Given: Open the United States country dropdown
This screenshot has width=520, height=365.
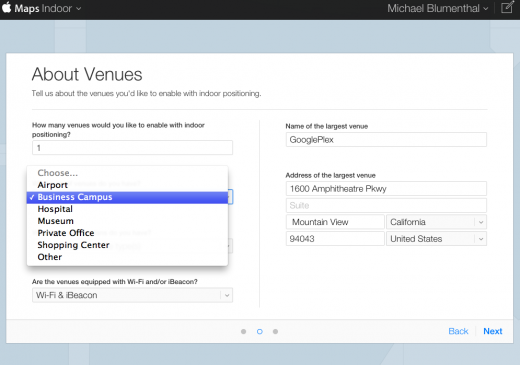Looking at the screenshot, I should 436,239.
